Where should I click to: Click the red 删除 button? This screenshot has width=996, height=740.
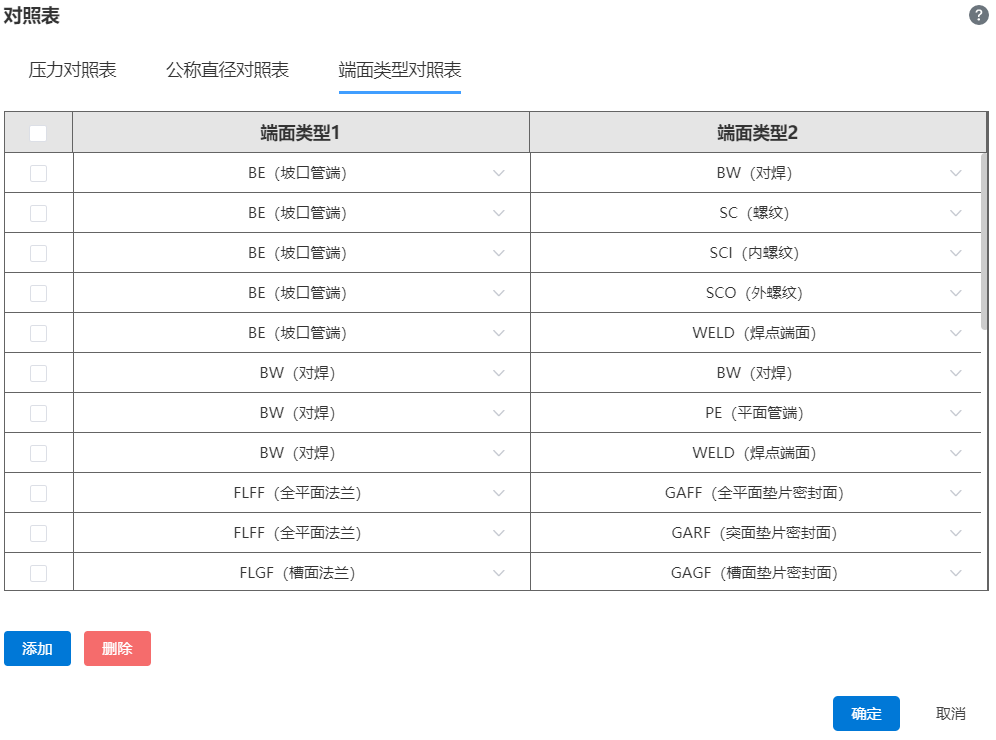pyautogui.click(x=117, y=648)
